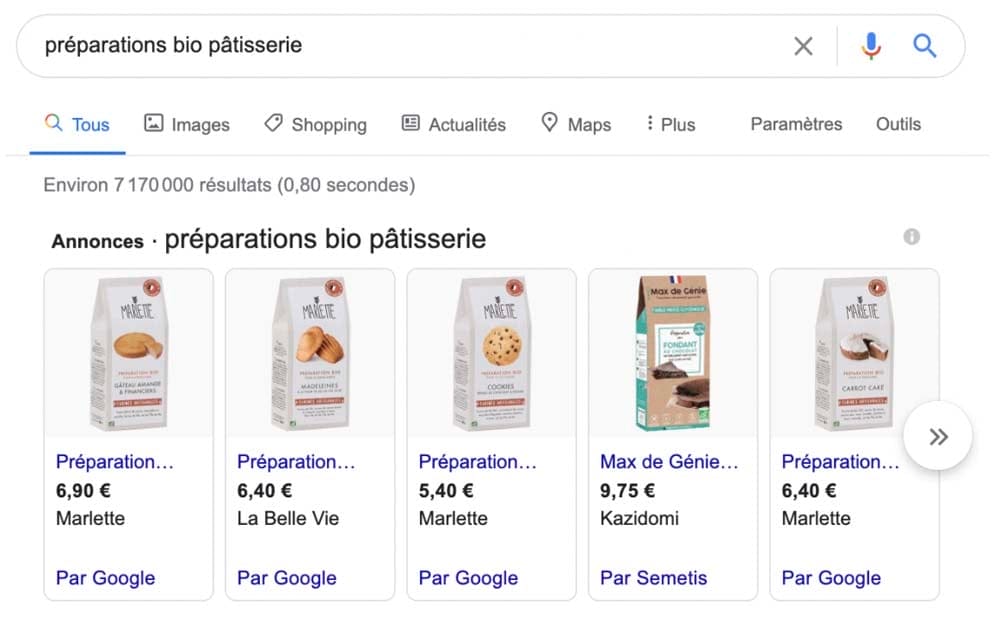This screenshot has height=623, width=1000.
Task: Open Paramètres from the results bar
Action: (x=795, y=123)
